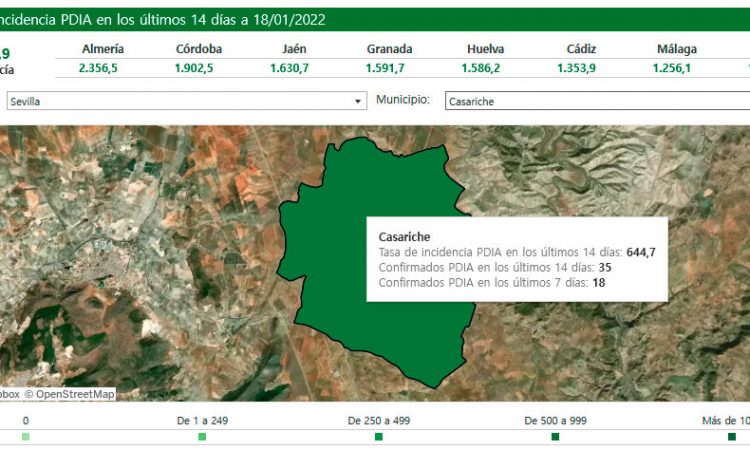750x450 pixels.
Task: Click the Córdoba incidence value 1.902,5
Action: 199,68
